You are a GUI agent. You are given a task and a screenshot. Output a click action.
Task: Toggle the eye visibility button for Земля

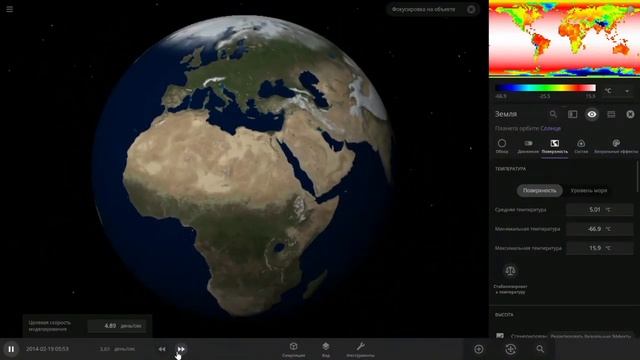click(592, 114)
